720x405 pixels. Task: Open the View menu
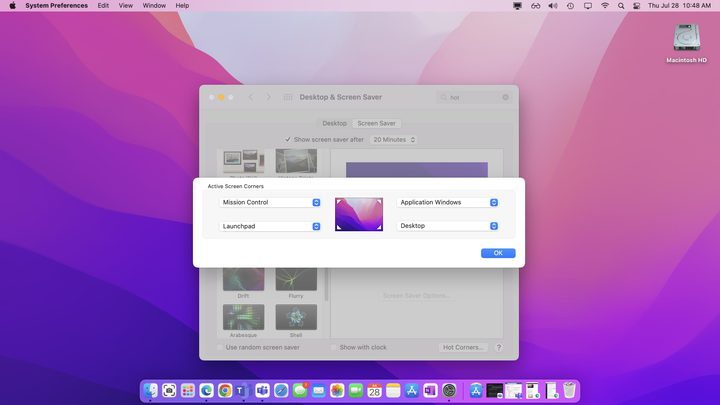click(x=125, y=6)
